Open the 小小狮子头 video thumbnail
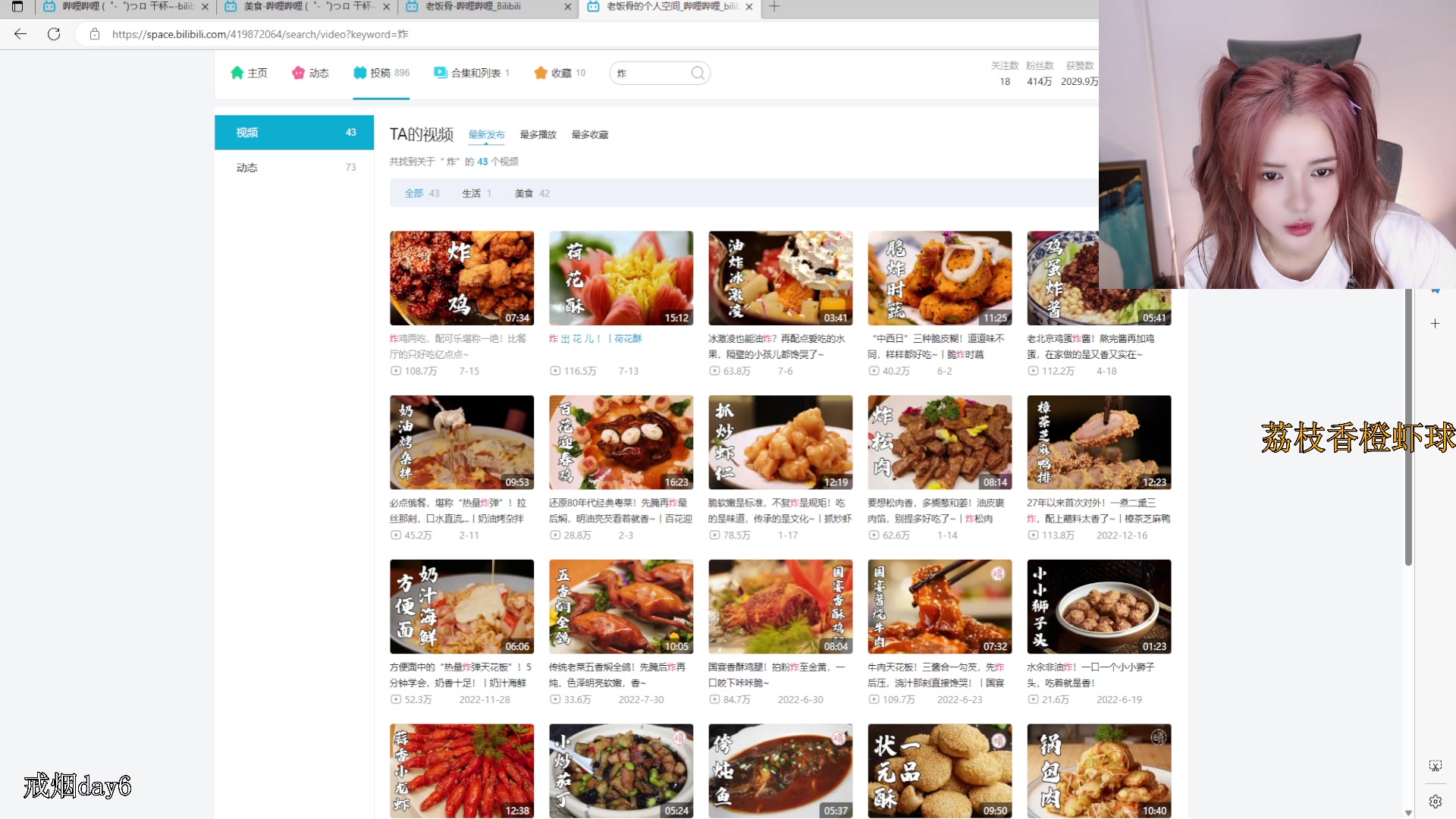Image resolution: width=1456 pixels, height=819 pixels. (1099, 607)
